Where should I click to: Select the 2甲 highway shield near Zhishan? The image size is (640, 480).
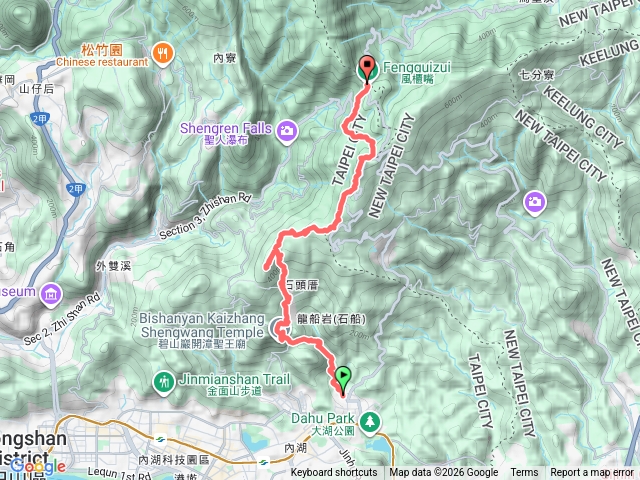(76, 189)
